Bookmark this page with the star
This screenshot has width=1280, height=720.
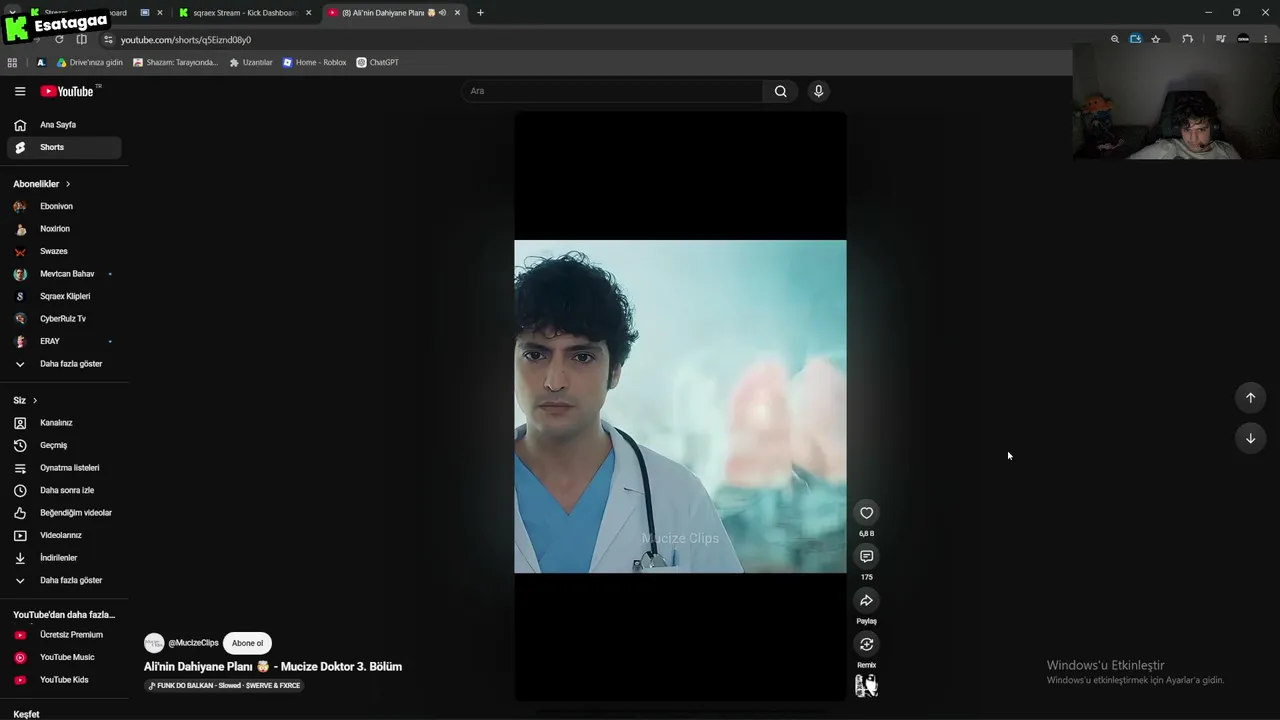[x=1156, y=40]
